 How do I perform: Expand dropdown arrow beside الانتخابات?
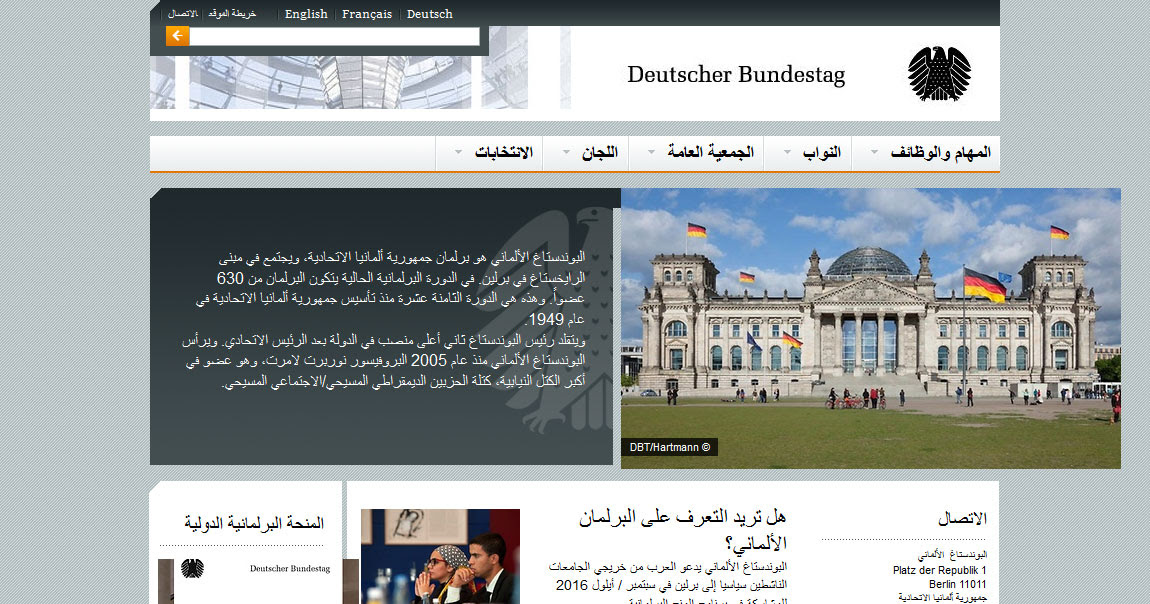[458, 152]
